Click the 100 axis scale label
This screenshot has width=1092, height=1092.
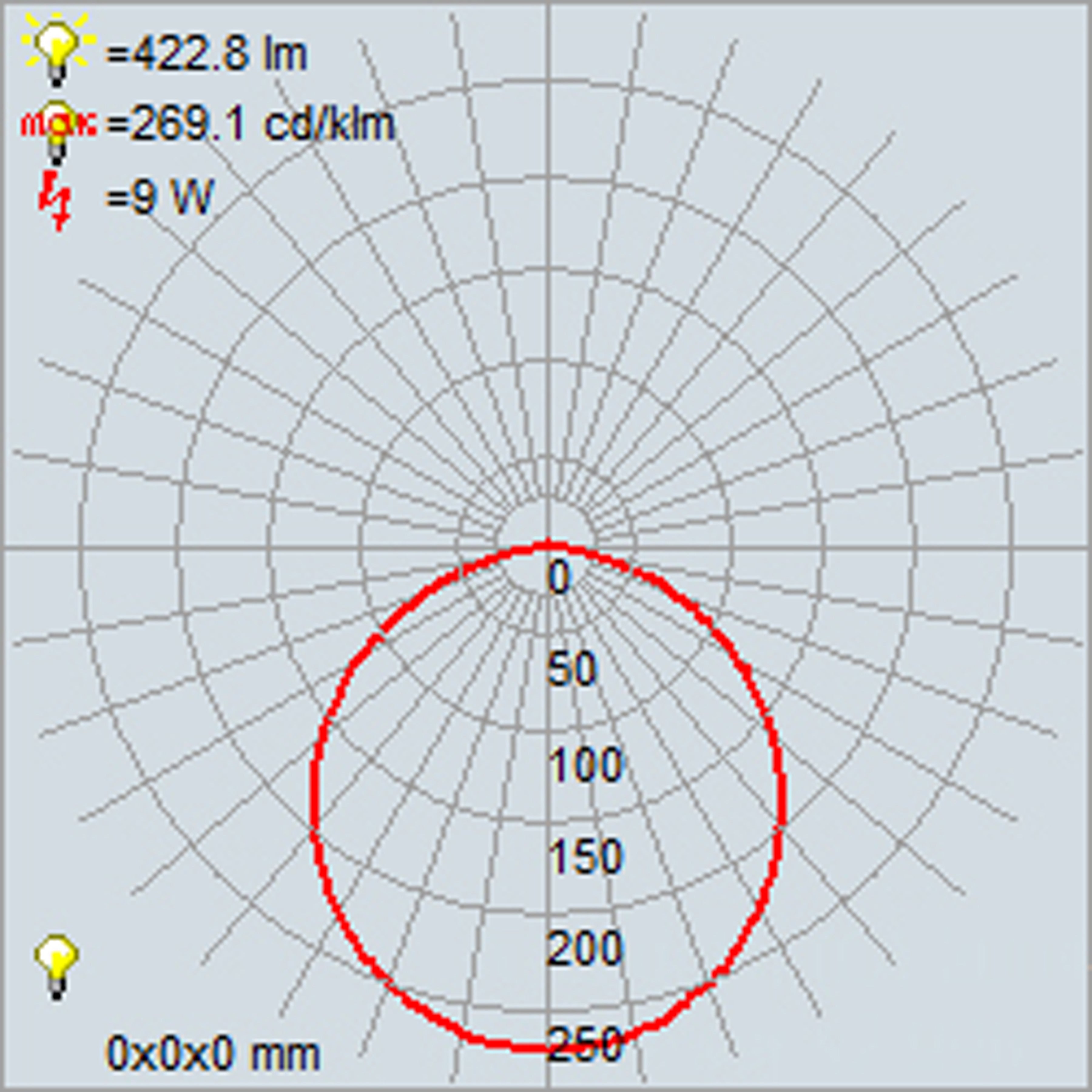585,765
